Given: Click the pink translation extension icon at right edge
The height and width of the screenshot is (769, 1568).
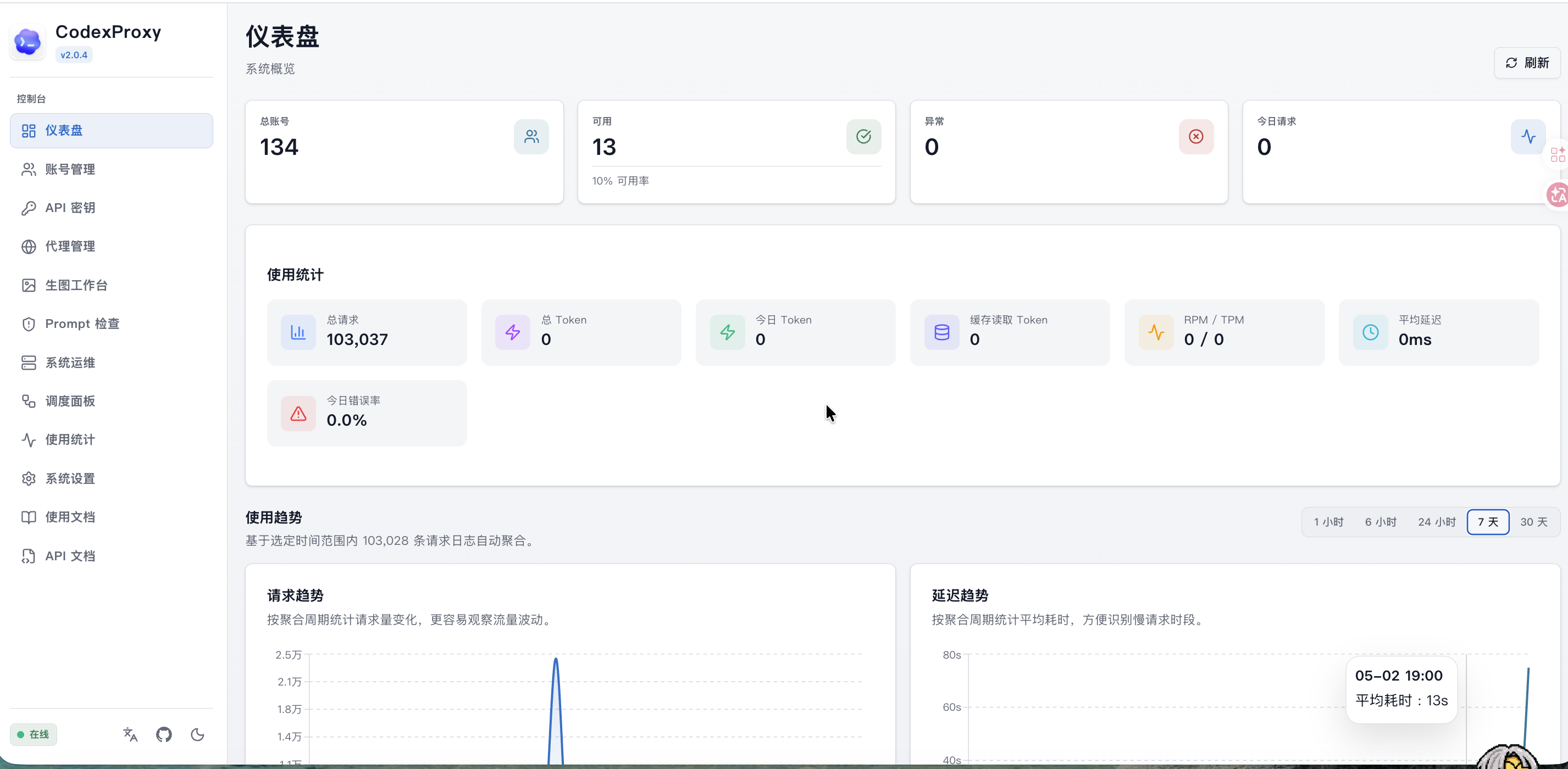Looking at the screenshot, I should tap(1558, 194).
